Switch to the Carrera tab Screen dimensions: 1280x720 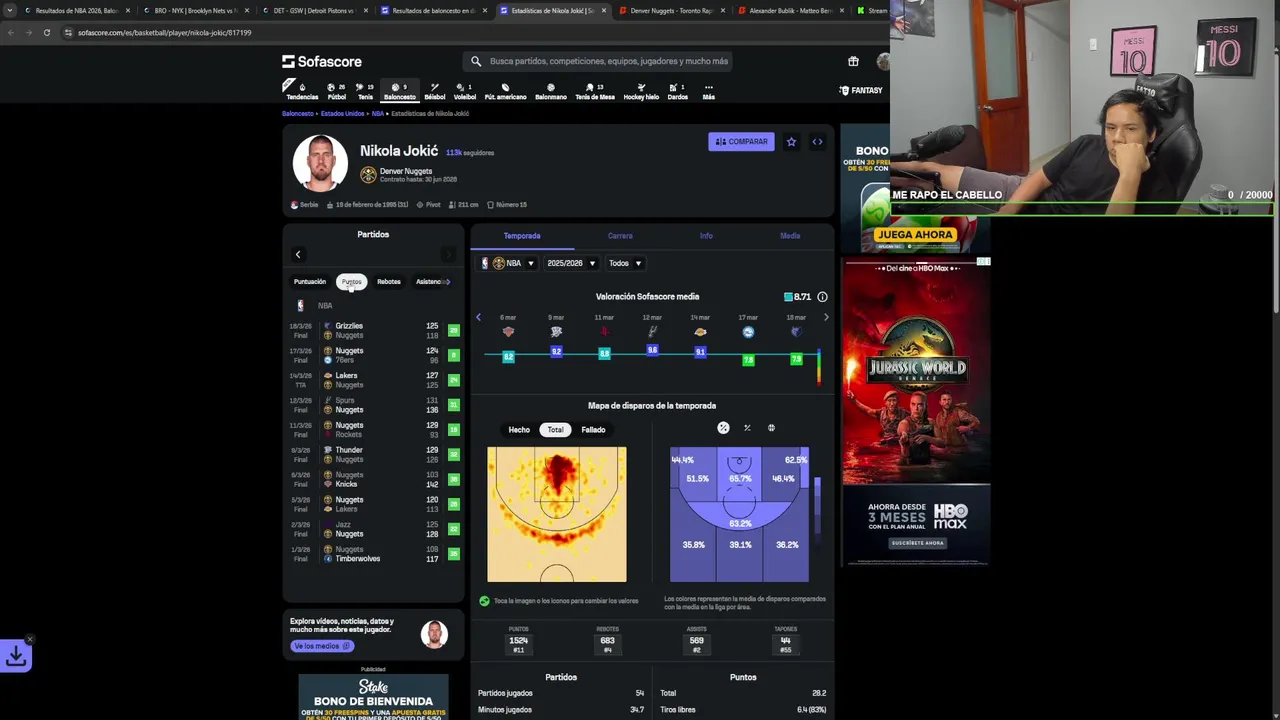tap(620, 236)
